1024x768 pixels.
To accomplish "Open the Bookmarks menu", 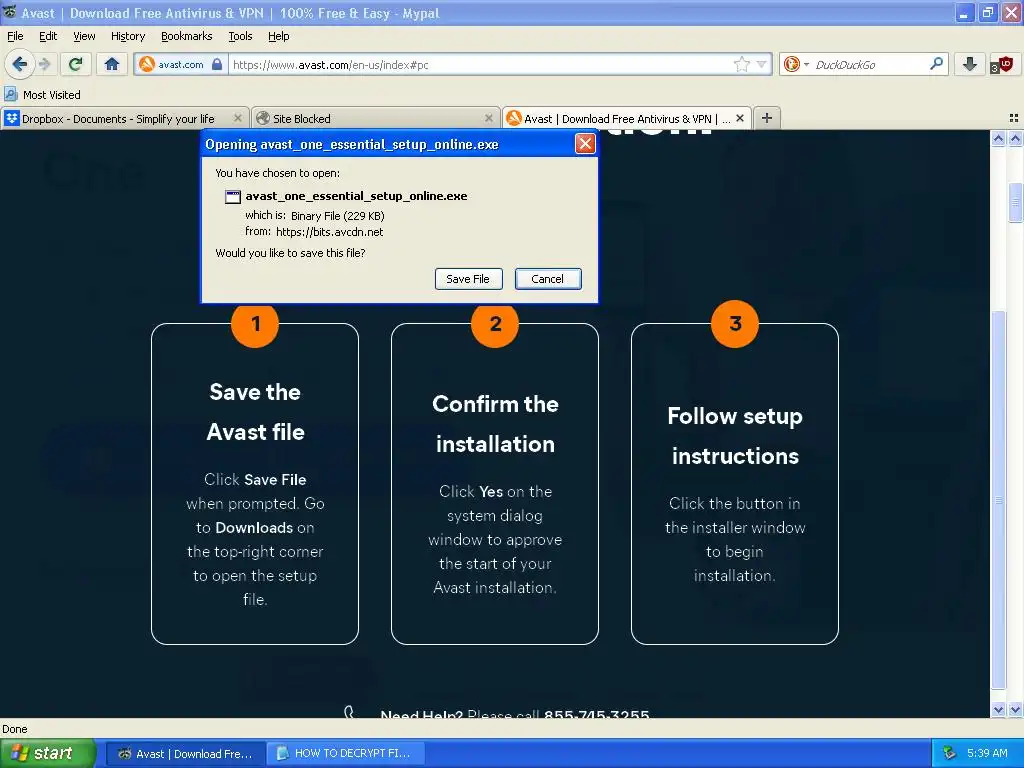I will pyautogui.click(x=186, y=36).
